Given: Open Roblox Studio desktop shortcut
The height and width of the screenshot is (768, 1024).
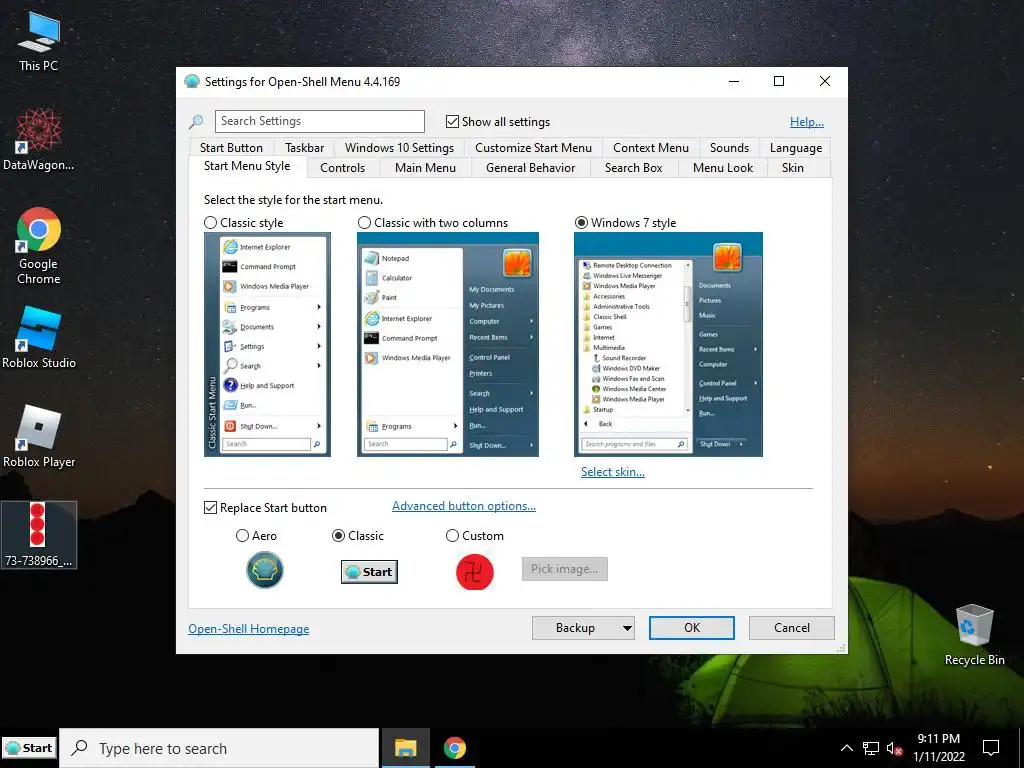Looking at the screenshot, I should tap(39, 338).
